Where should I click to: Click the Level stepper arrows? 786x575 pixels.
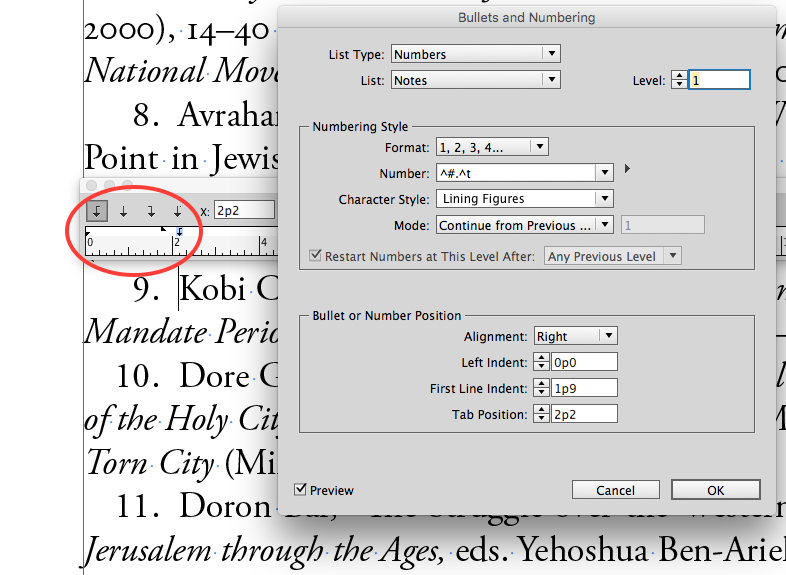[x=679, y=80]
